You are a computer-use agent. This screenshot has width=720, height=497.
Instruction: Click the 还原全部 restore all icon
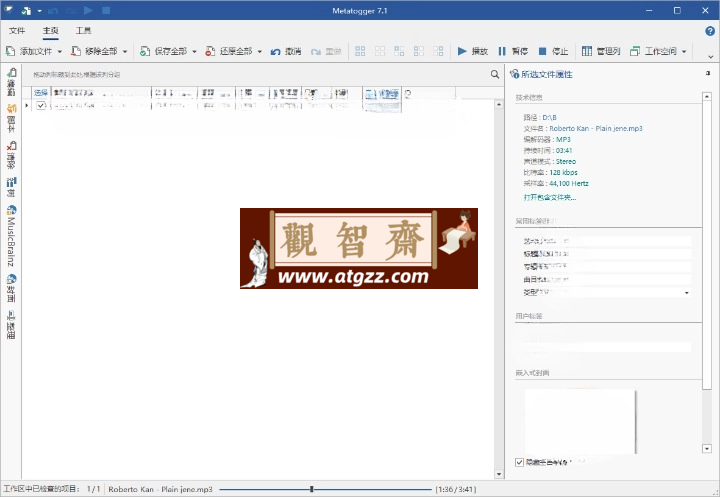(210, 51)
